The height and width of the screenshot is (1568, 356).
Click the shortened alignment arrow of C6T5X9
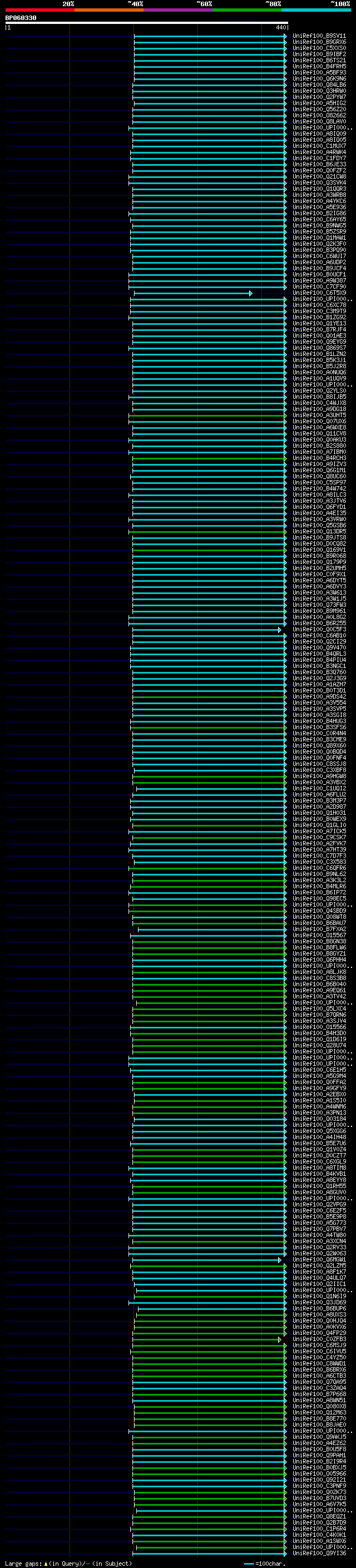click(193, 293)
